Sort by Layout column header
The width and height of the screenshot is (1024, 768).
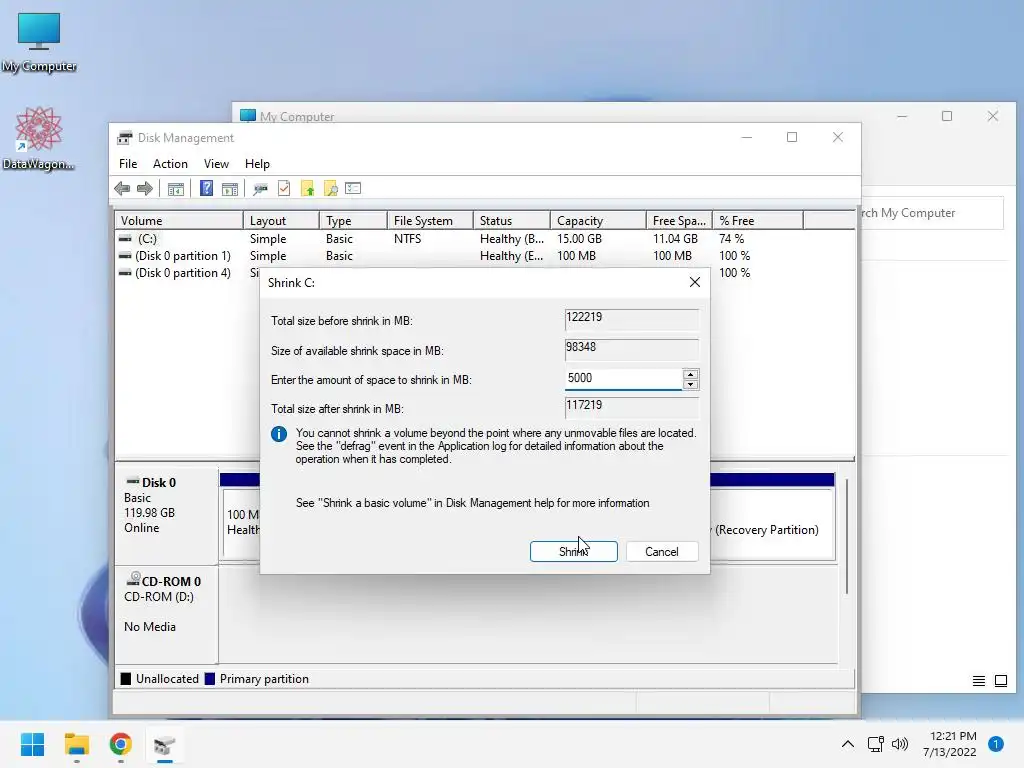pos(281,221)
